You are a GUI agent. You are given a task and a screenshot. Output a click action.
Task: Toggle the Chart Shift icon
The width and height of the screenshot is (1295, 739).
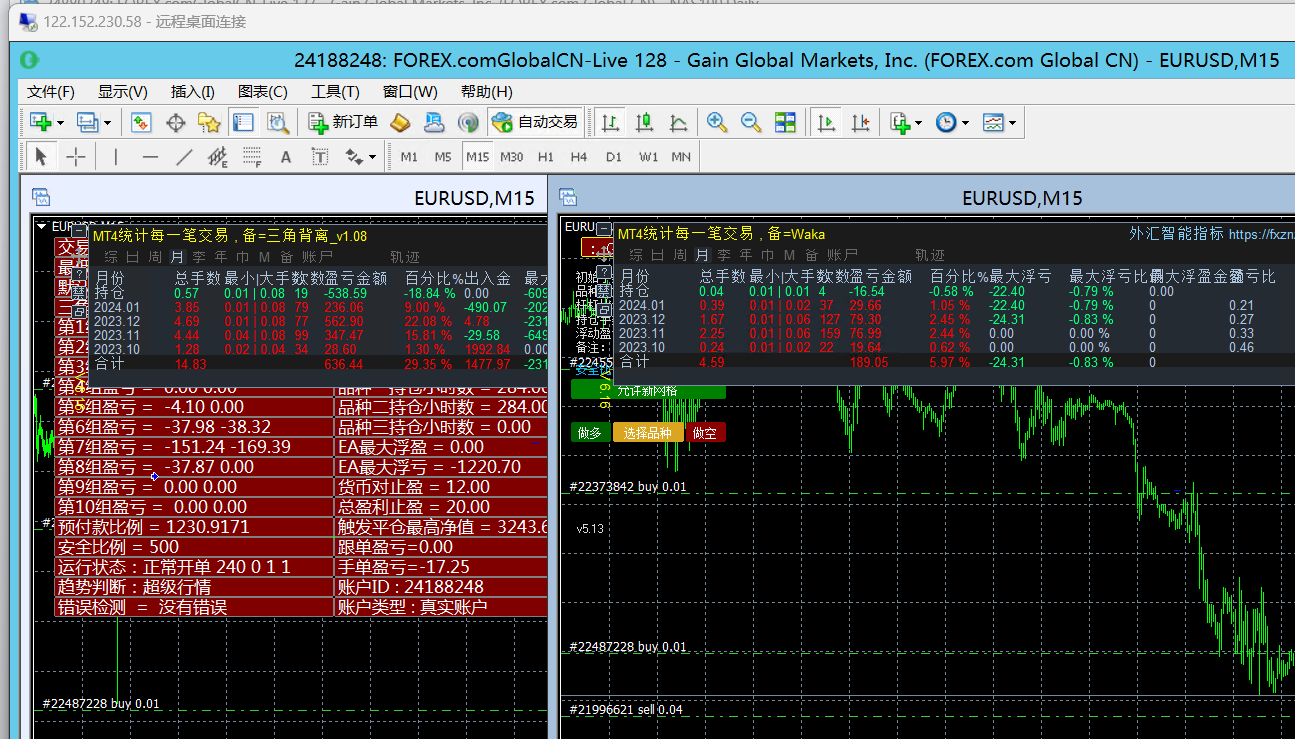coord(860,122)
